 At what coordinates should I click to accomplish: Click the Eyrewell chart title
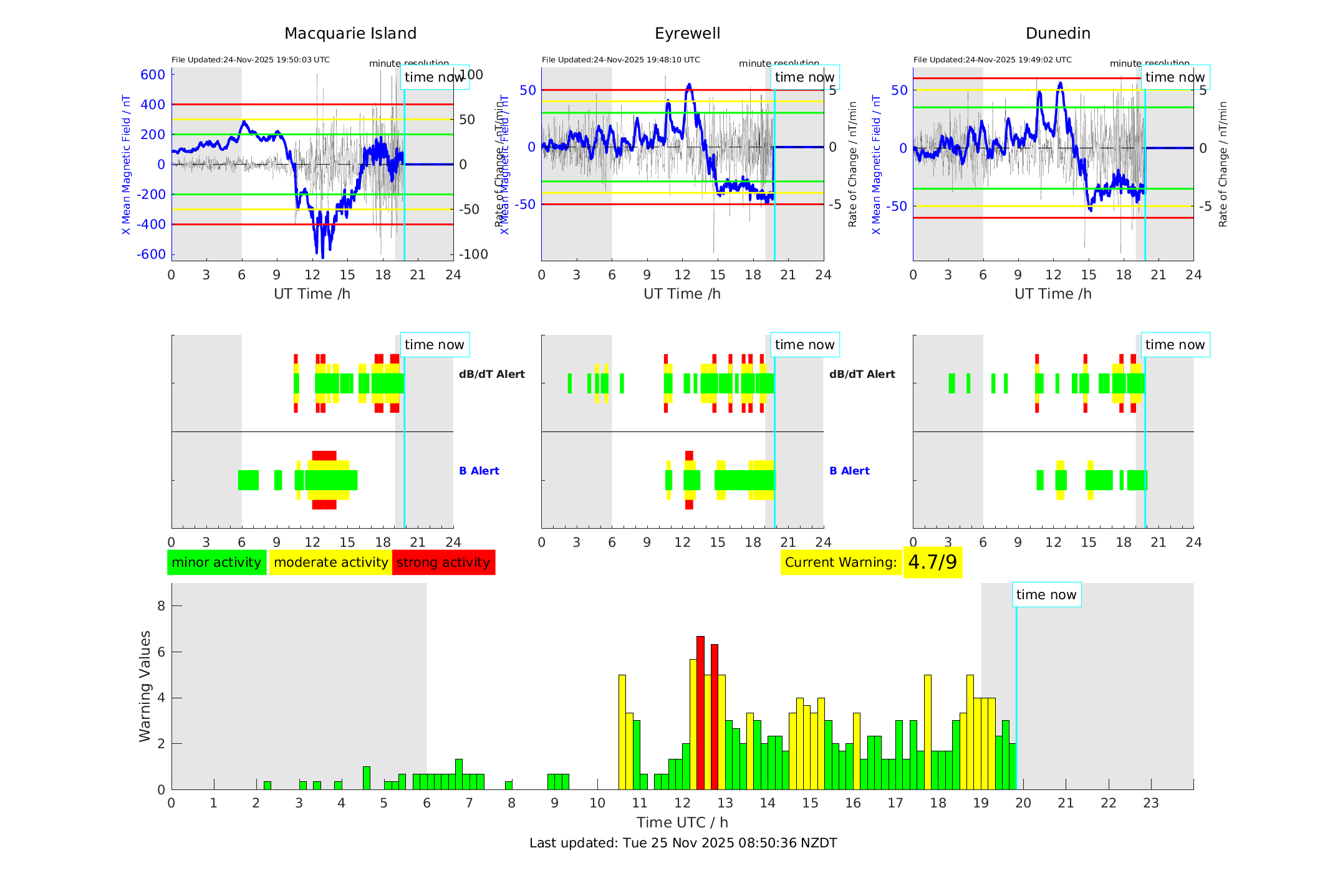pyautogui.click(x=687, y=34)
